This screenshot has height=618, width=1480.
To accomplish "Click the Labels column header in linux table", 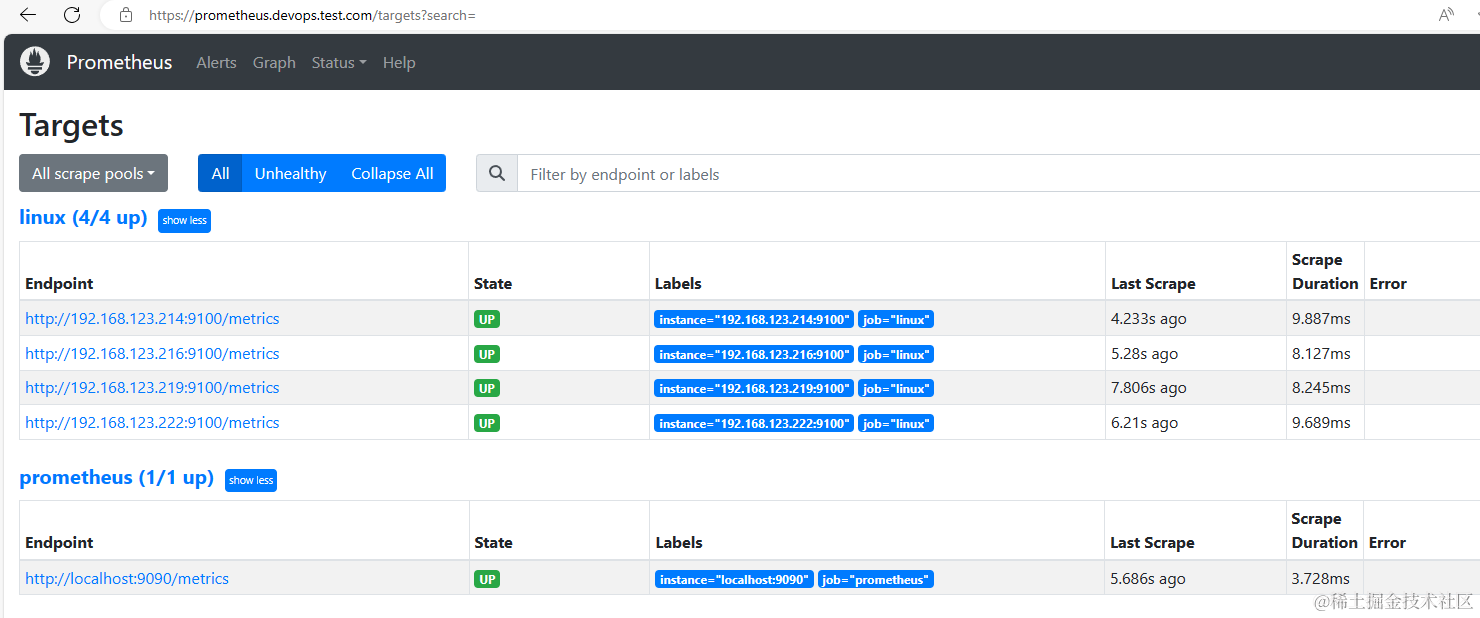I will (x=678, y=283).
